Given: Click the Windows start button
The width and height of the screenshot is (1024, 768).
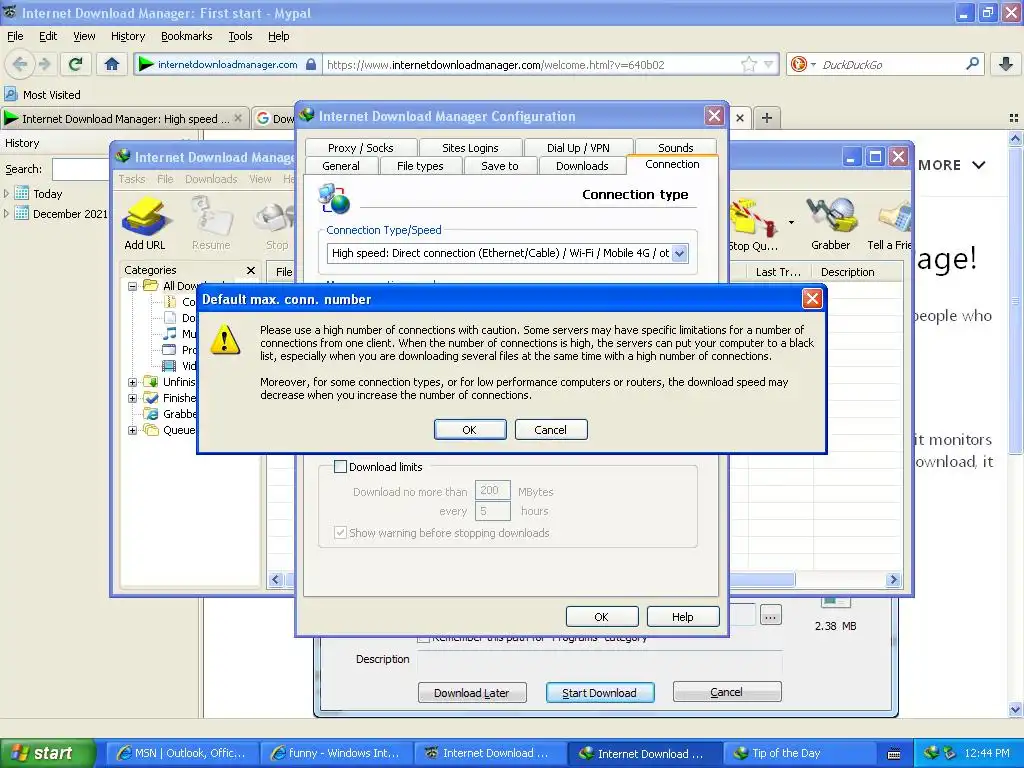Looking at the screenshot, I should (48, 753).
